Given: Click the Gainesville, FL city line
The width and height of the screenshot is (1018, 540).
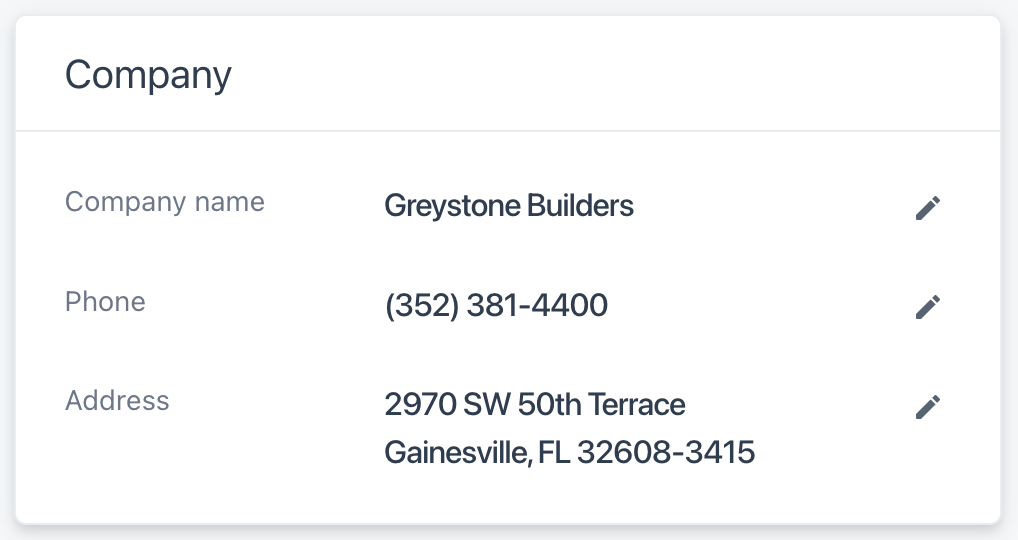Looking at the screenshot, I should pos(476,453).
